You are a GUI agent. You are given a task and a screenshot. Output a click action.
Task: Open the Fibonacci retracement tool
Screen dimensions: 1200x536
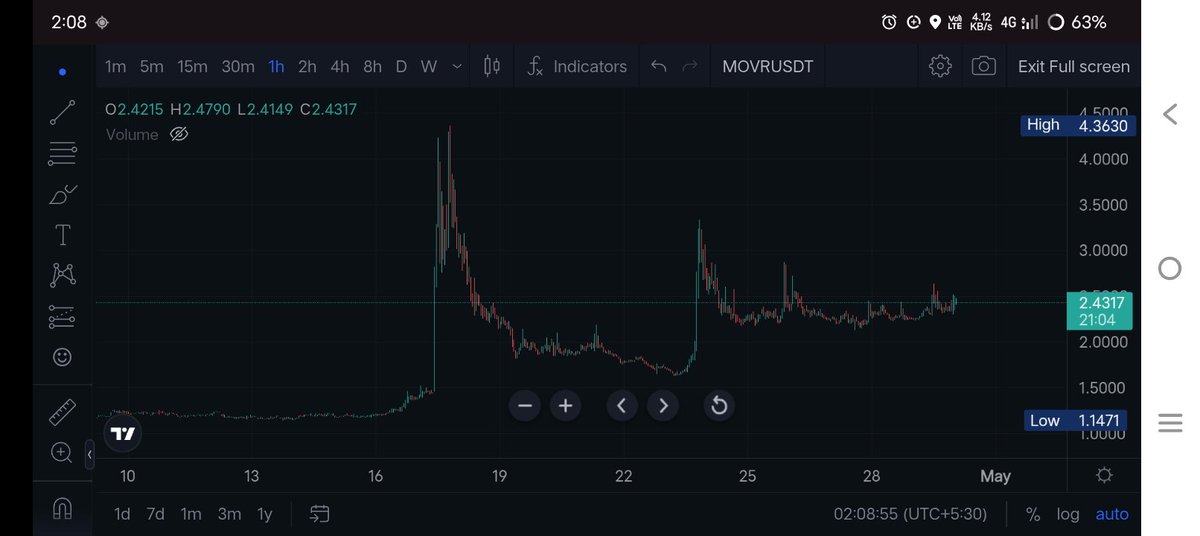[62, 153]
